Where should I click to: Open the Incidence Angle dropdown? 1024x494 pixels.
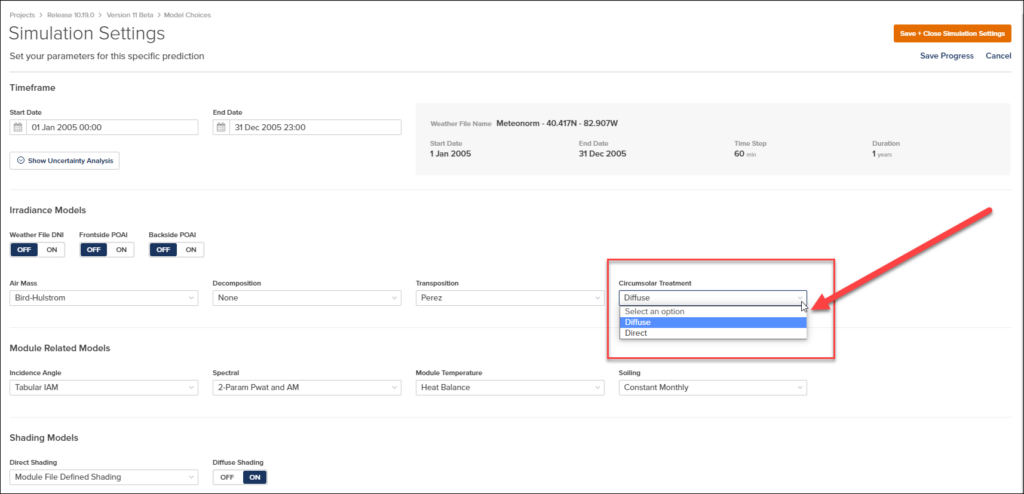tap(104, 387)
